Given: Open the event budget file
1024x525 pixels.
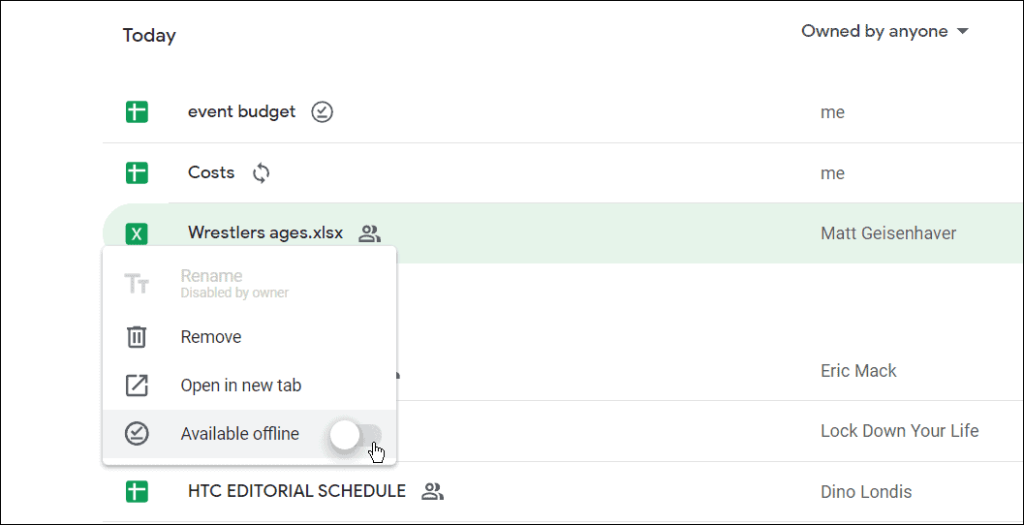Looking at the screenshot, I should point(242,112).
